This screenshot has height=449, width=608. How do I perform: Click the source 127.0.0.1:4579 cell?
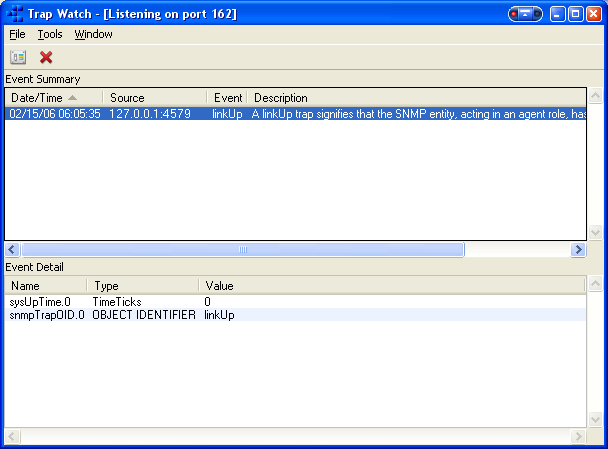point(150,114)
